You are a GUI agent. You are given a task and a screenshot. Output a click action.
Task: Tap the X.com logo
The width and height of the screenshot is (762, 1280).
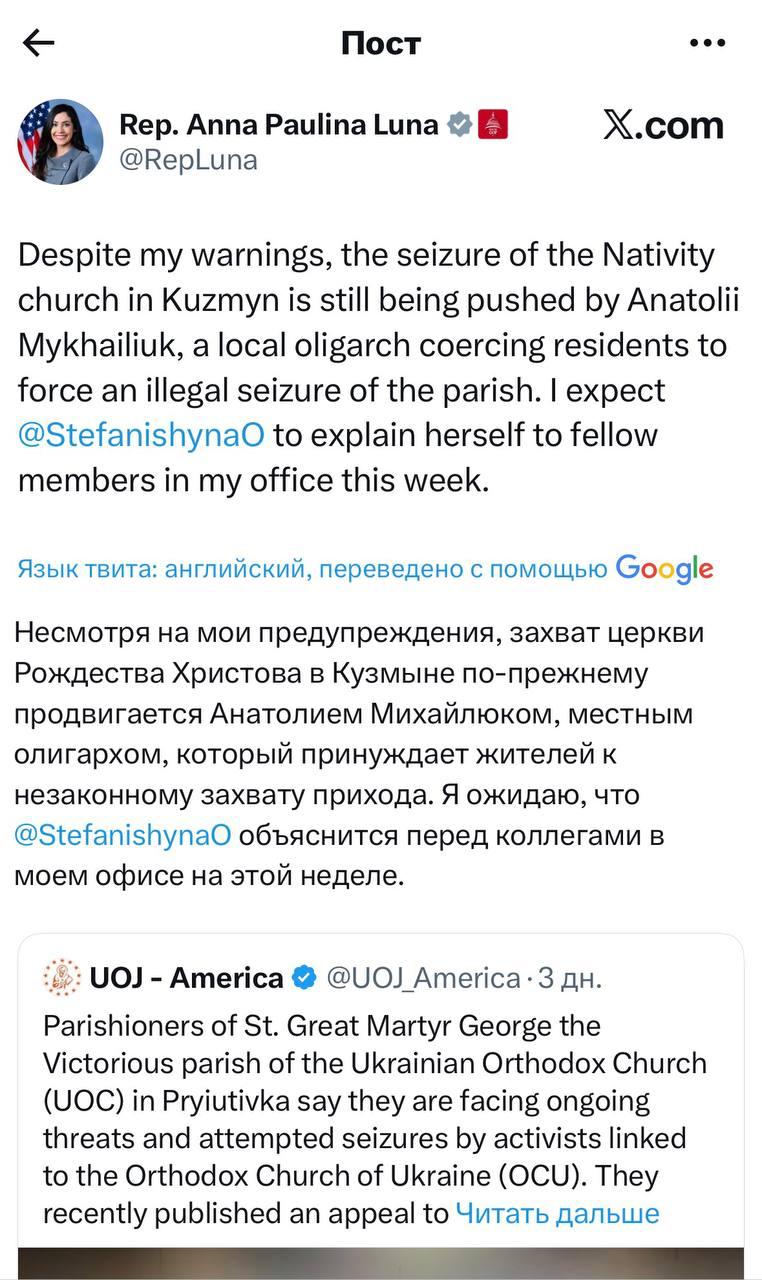pos(663,125)
